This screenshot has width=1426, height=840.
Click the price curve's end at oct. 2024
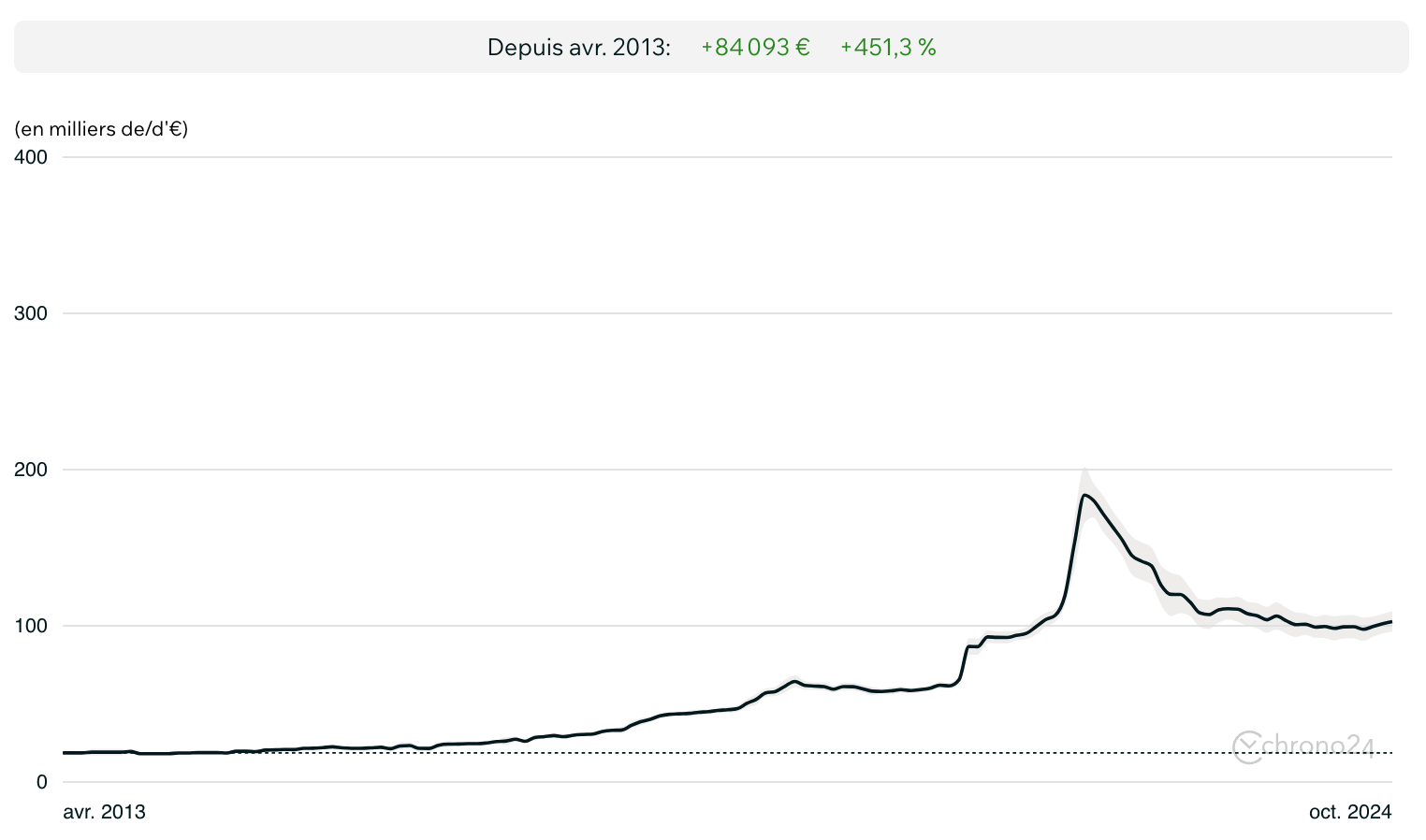coord(1391,621)
